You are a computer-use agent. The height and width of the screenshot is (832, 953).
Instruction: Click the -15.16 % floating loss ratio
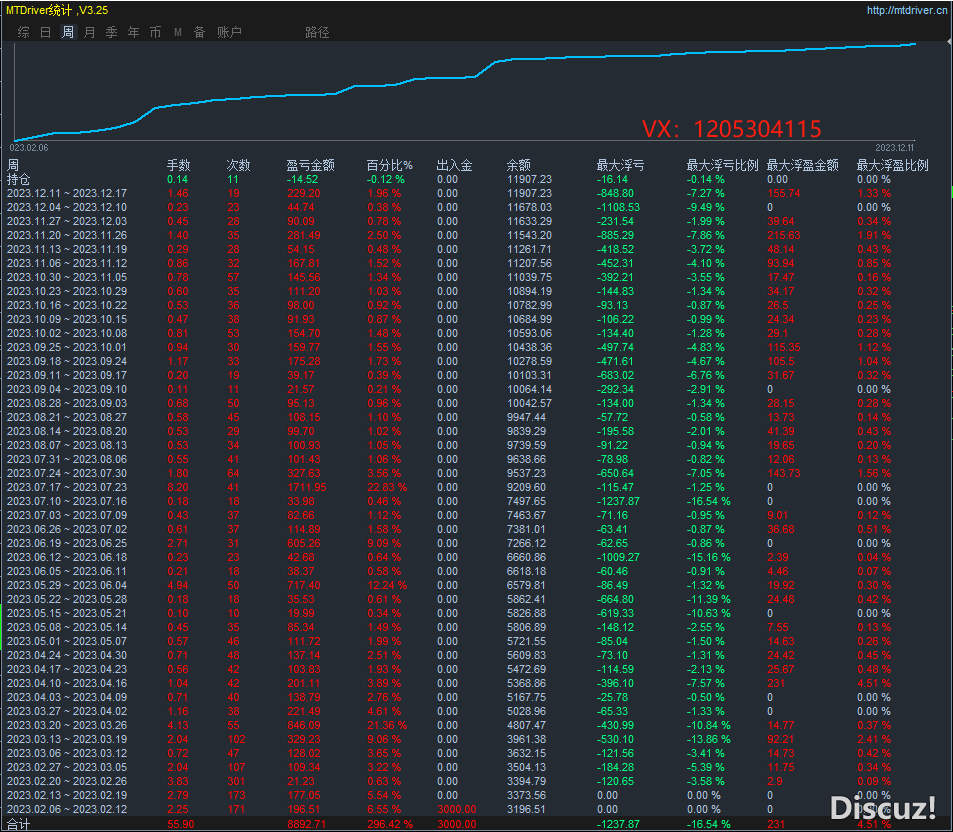[x=709, y=557]
